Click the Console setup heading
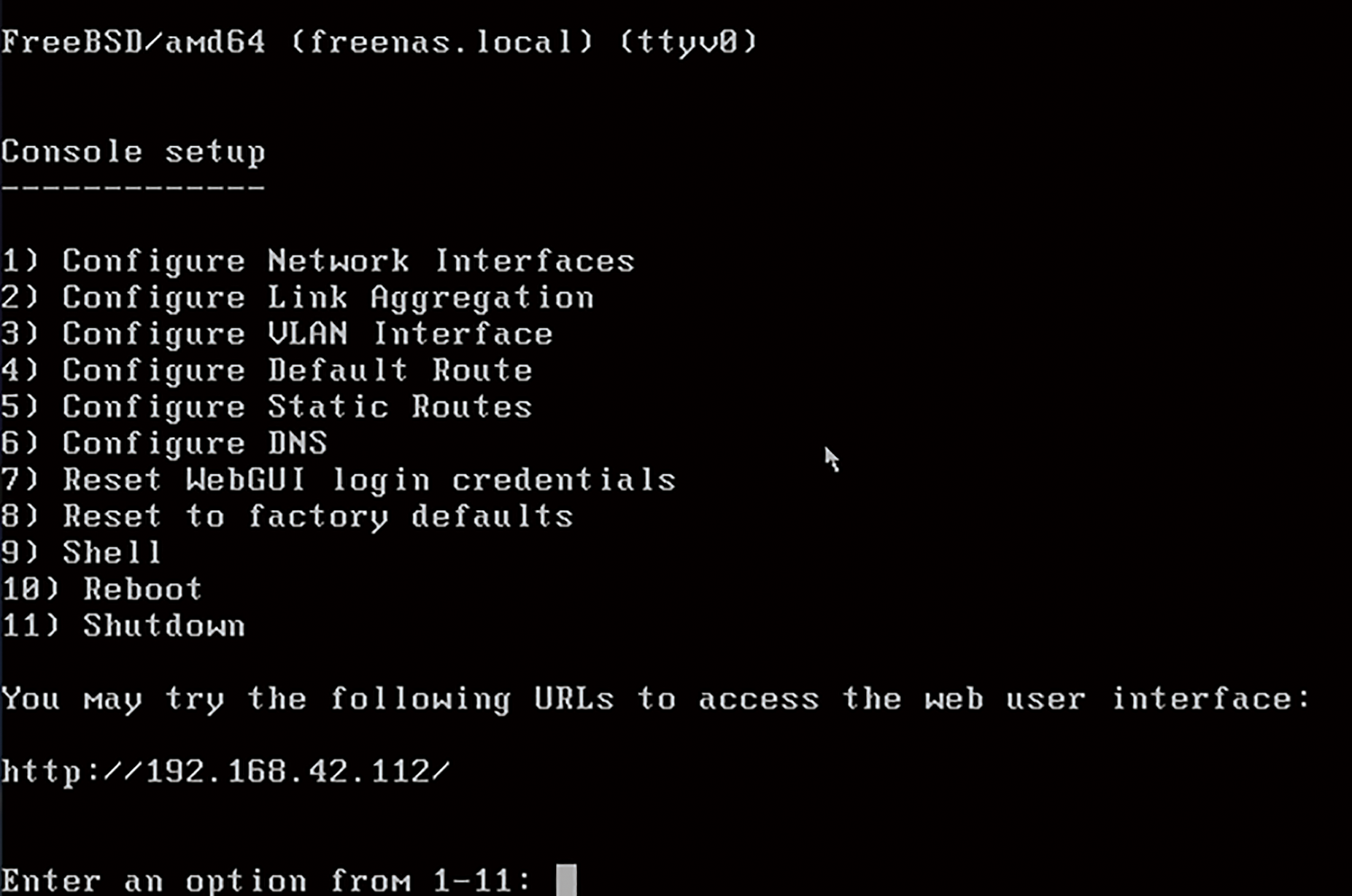The image size is (1352, 896). click(133, 152)
